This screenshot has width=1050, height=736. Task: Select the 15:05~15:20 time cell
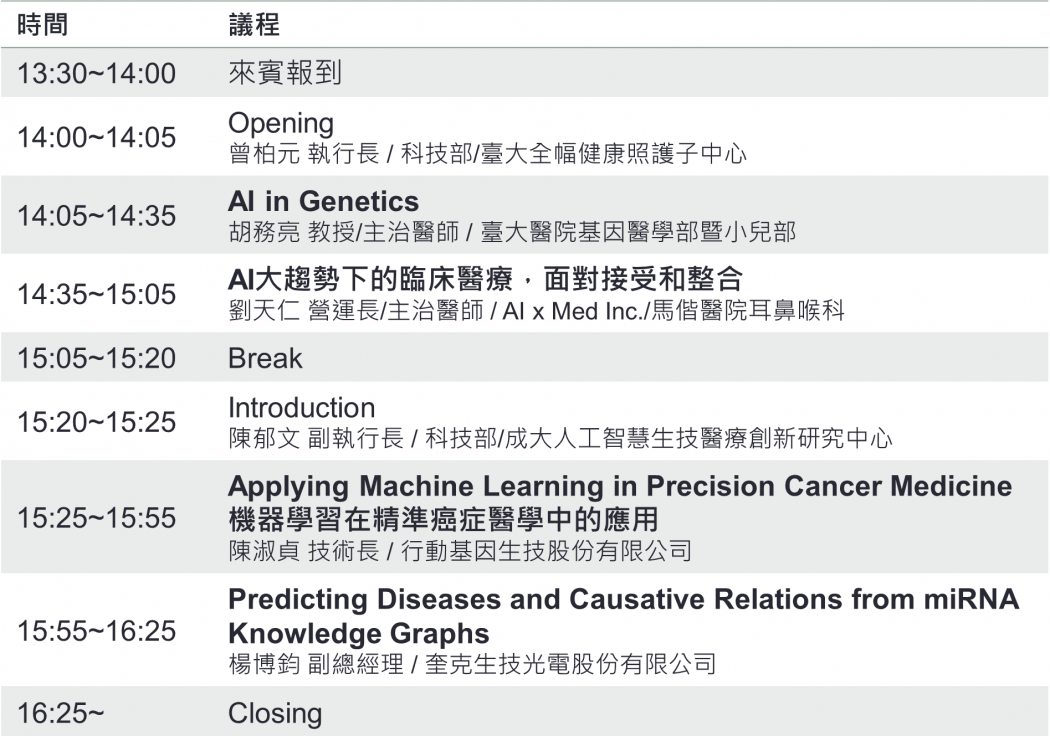(96, 358)
